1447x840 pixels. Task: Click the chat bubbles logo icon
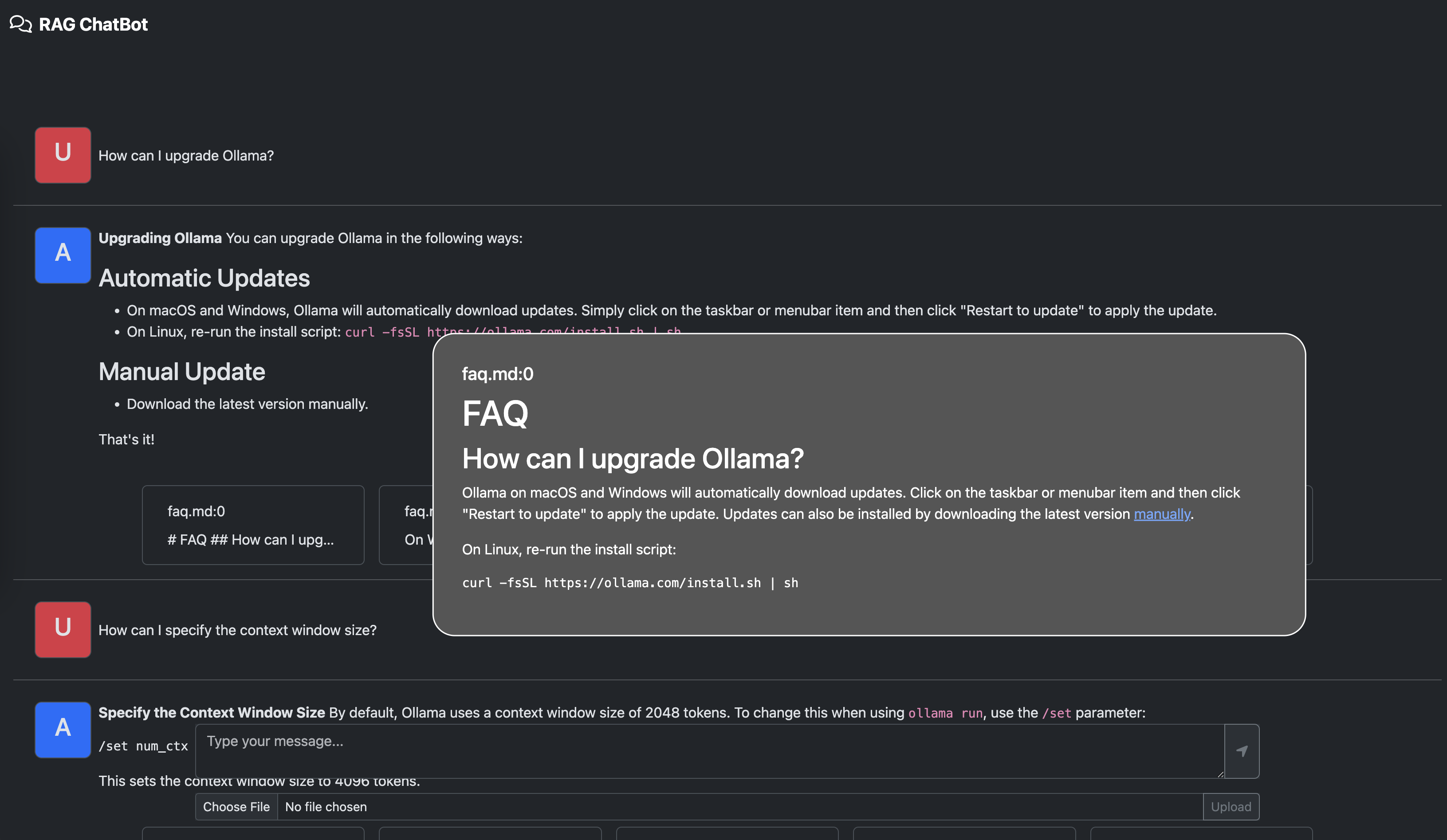click(x=21, y=24)
